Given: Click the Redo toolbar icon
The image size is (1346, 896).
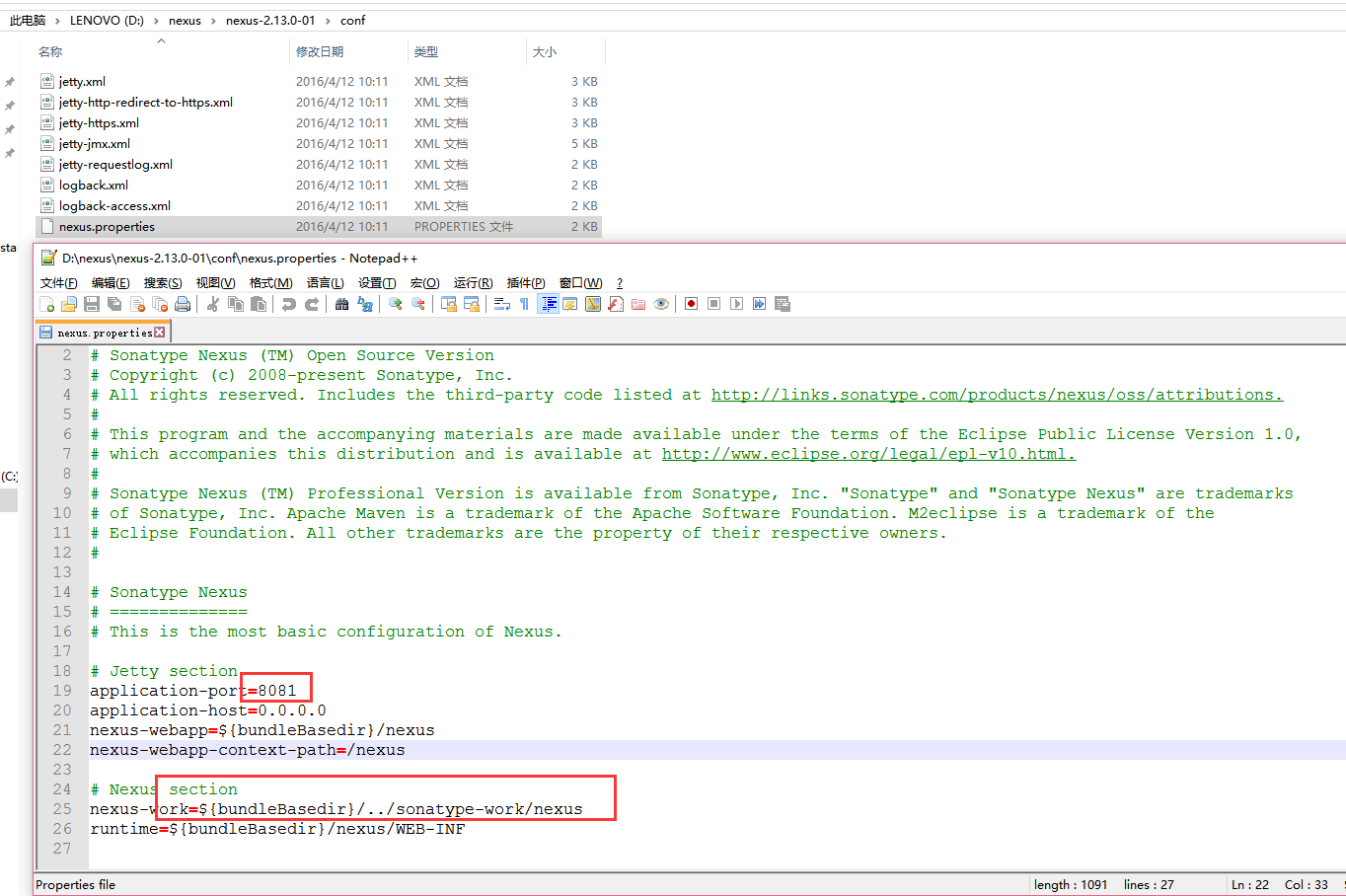Looking at the screenshot, I should [312, 304].
